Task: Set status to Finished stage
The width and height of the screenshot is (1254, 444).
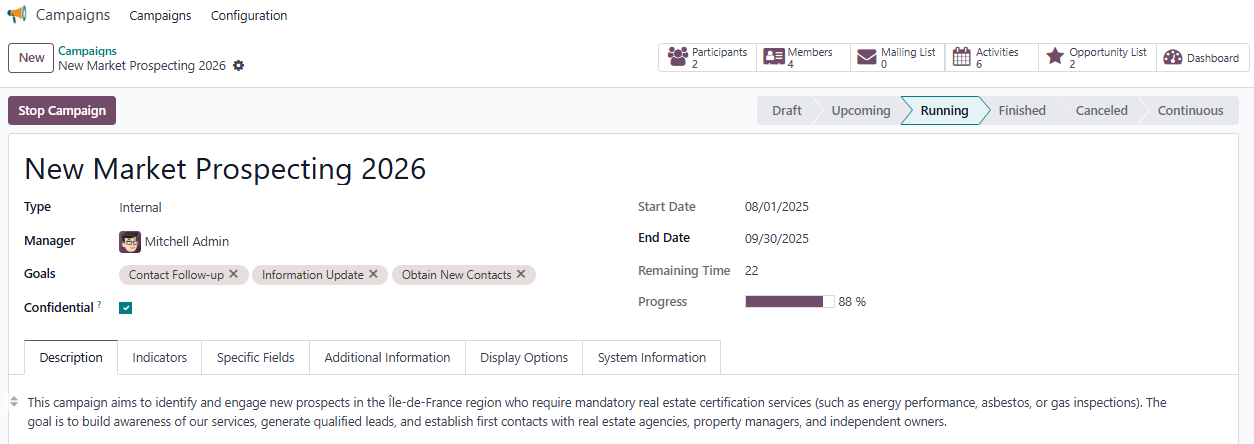Action: pyautogui.click(x=1021, y=111)
